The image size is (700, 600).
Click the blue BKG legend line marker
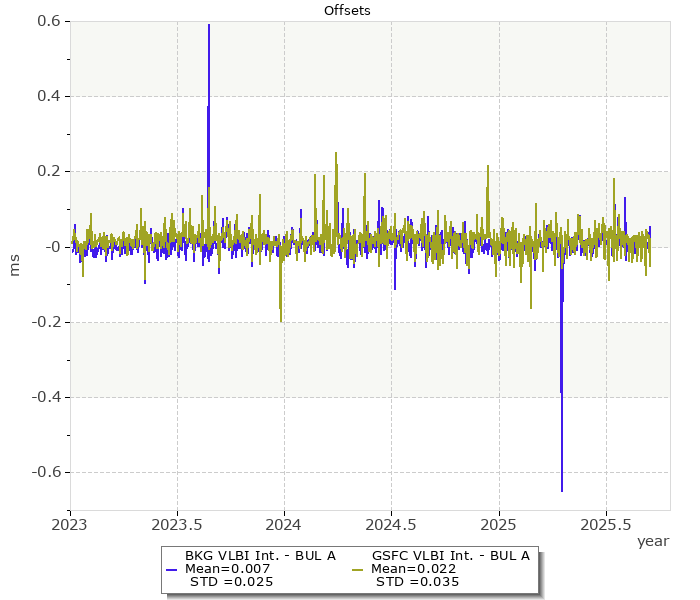point(169,569)
